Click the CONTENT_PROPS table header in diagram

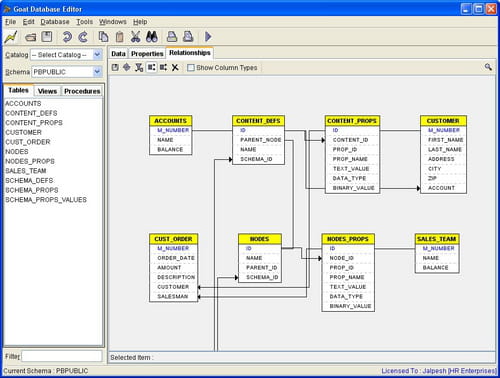(352, 121)
